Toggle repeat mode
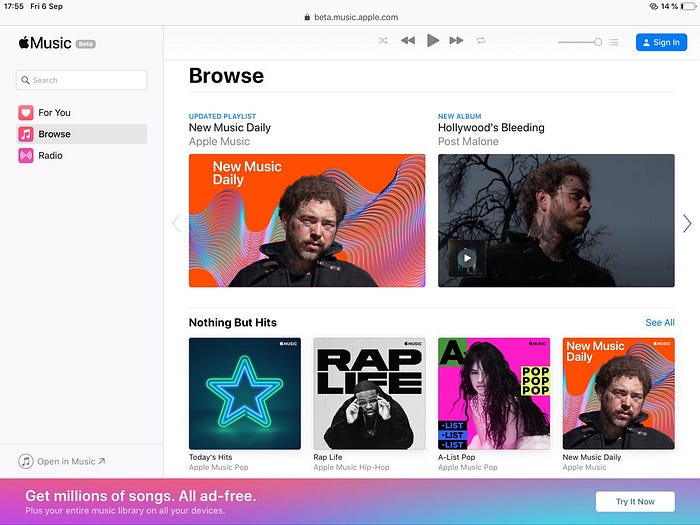 (x=481, y=41)
